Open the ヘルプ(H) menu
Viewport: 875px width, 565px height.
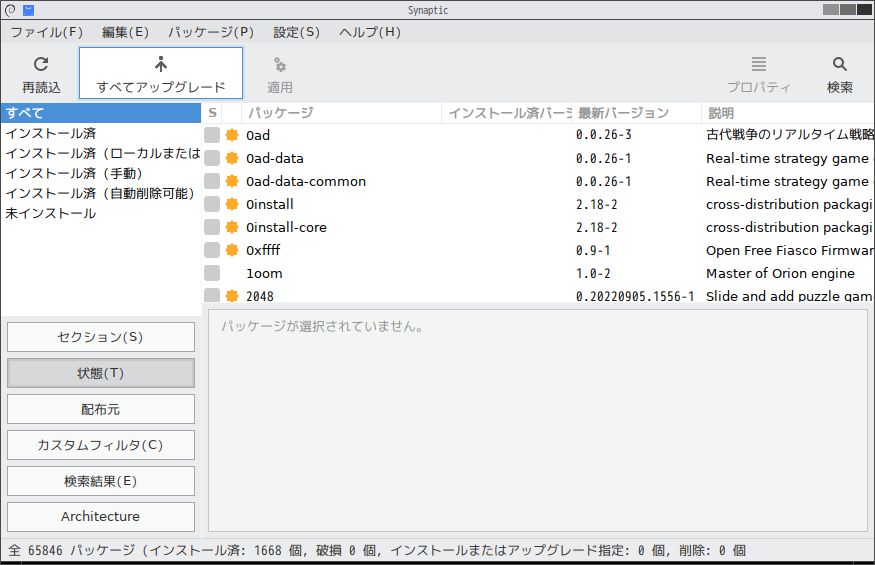pos(370,32)
